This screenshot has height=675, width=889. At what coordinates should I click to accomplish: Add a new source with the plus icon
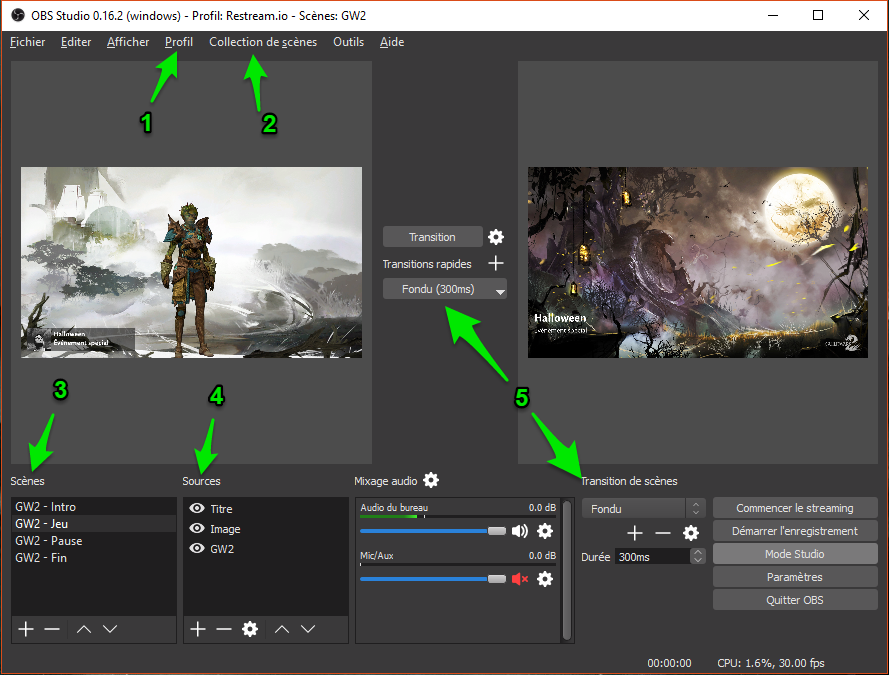(x=198, y=629)
